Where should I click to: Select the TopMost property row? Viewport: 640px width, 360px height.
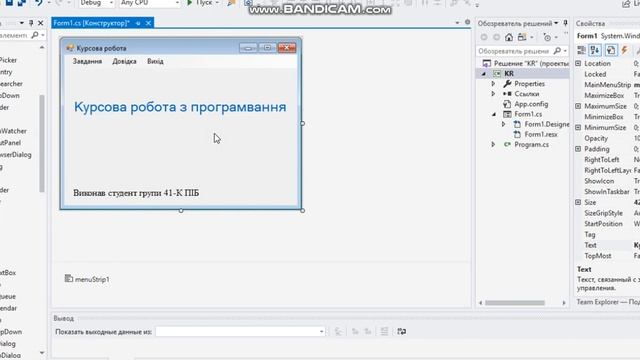click(607, 256)
